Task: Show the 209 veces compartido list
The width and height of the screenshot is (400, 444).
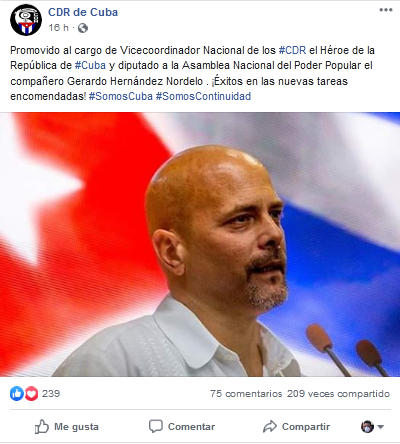Action: pyautogui.click(x=338, y=394)
